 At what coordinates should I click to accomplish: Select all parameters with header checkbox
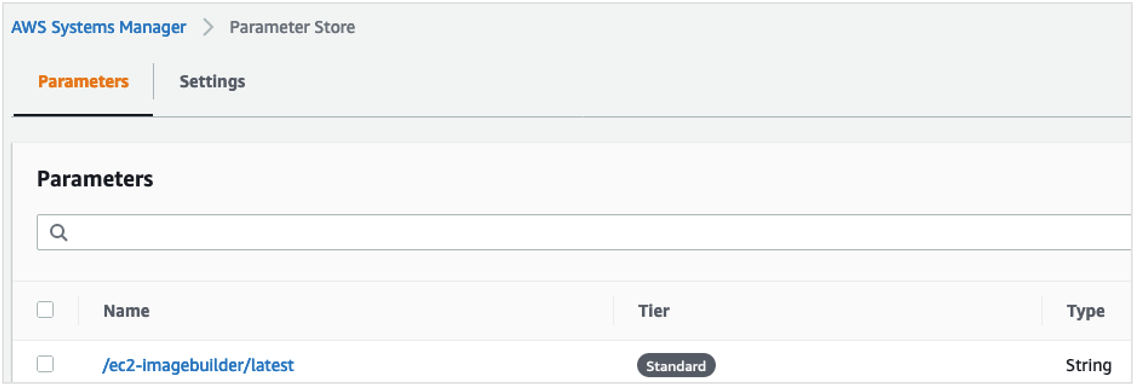[45, 310]
